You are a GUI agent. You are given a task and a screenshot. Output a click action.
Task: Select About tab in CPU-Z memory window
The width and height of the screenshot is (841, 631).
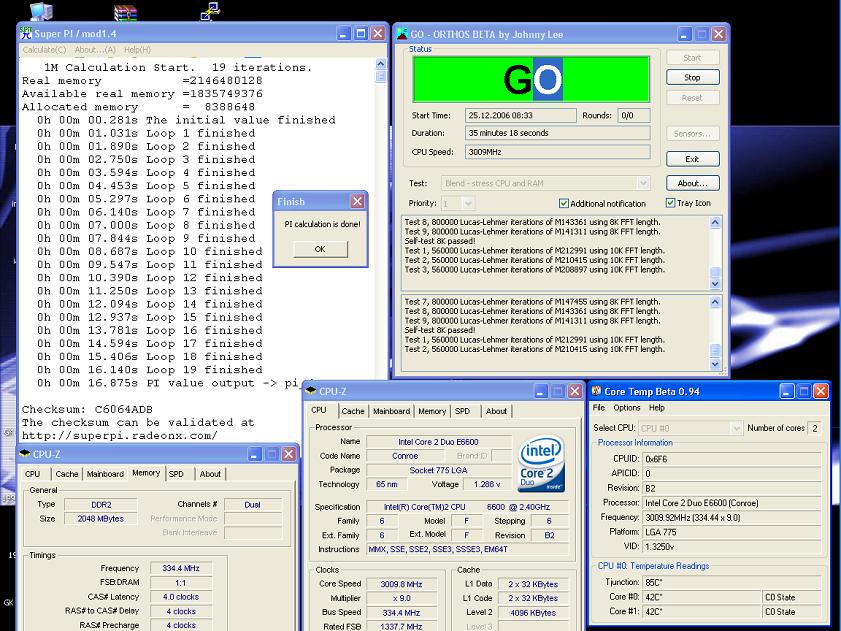pos(210,474)
